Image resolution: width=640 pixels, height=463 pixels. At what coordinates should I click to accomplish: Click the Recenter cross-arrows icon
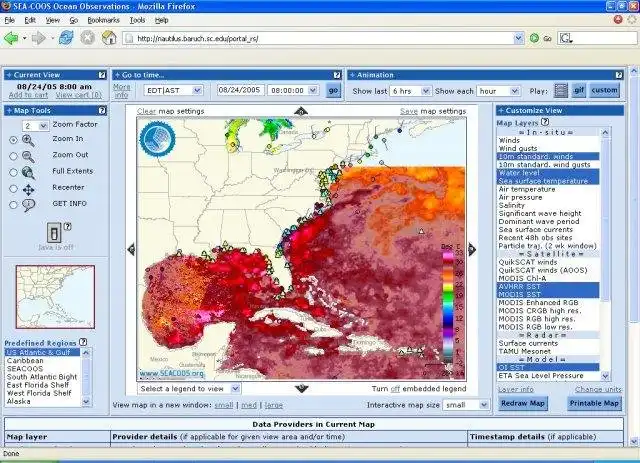[x=28, y=189]
